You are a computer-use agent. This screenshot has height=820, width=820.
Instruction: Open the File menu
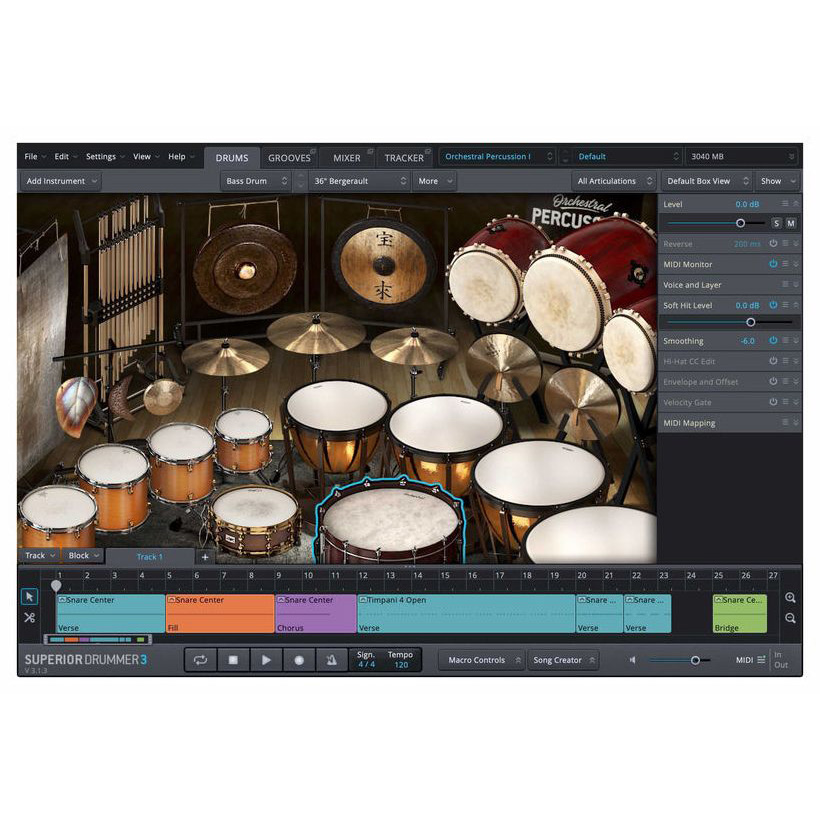tap(35, 156)
